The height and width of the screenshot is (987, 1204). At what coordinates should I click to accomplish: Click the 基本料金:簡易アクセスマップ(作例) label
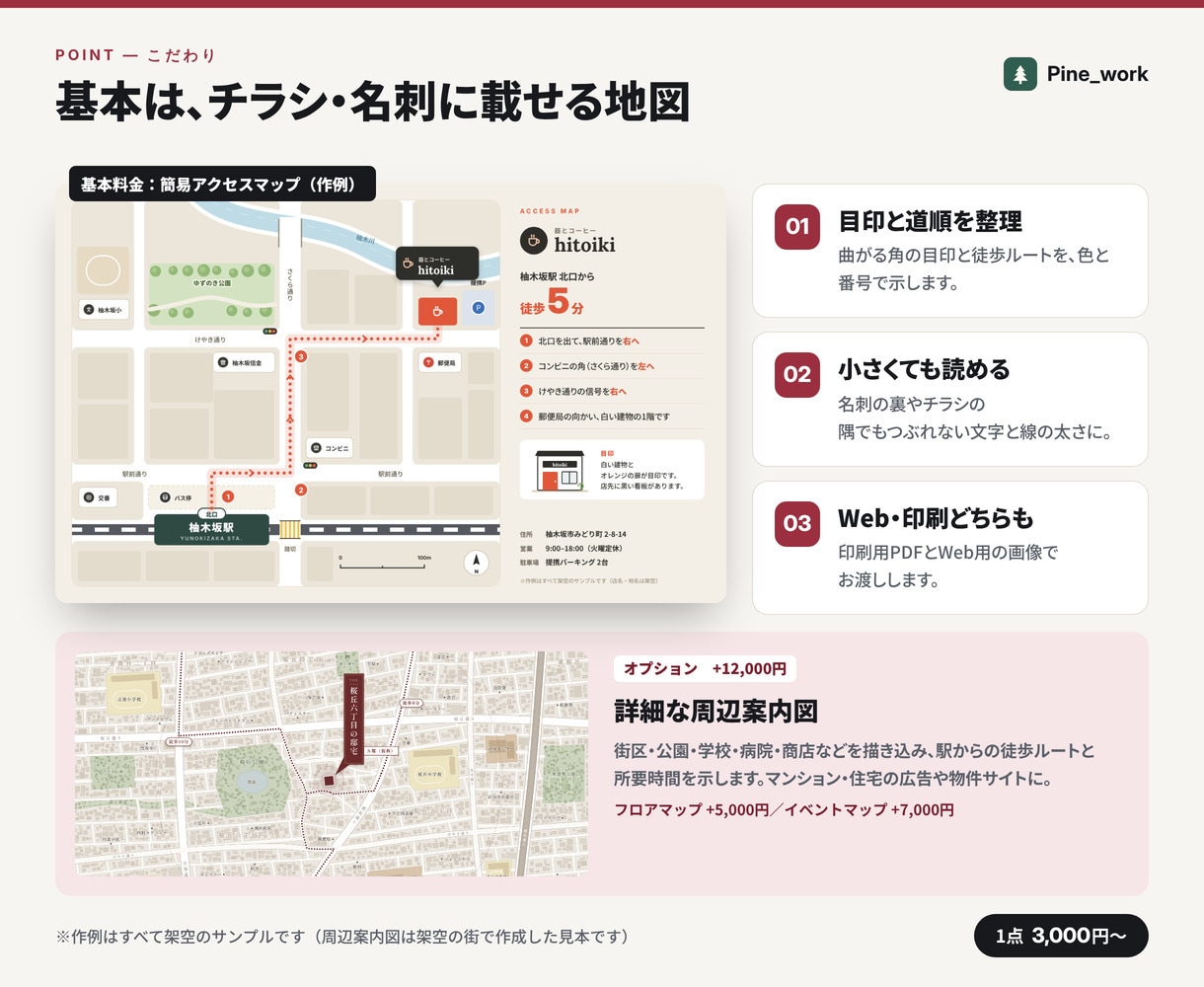[222, 184]
